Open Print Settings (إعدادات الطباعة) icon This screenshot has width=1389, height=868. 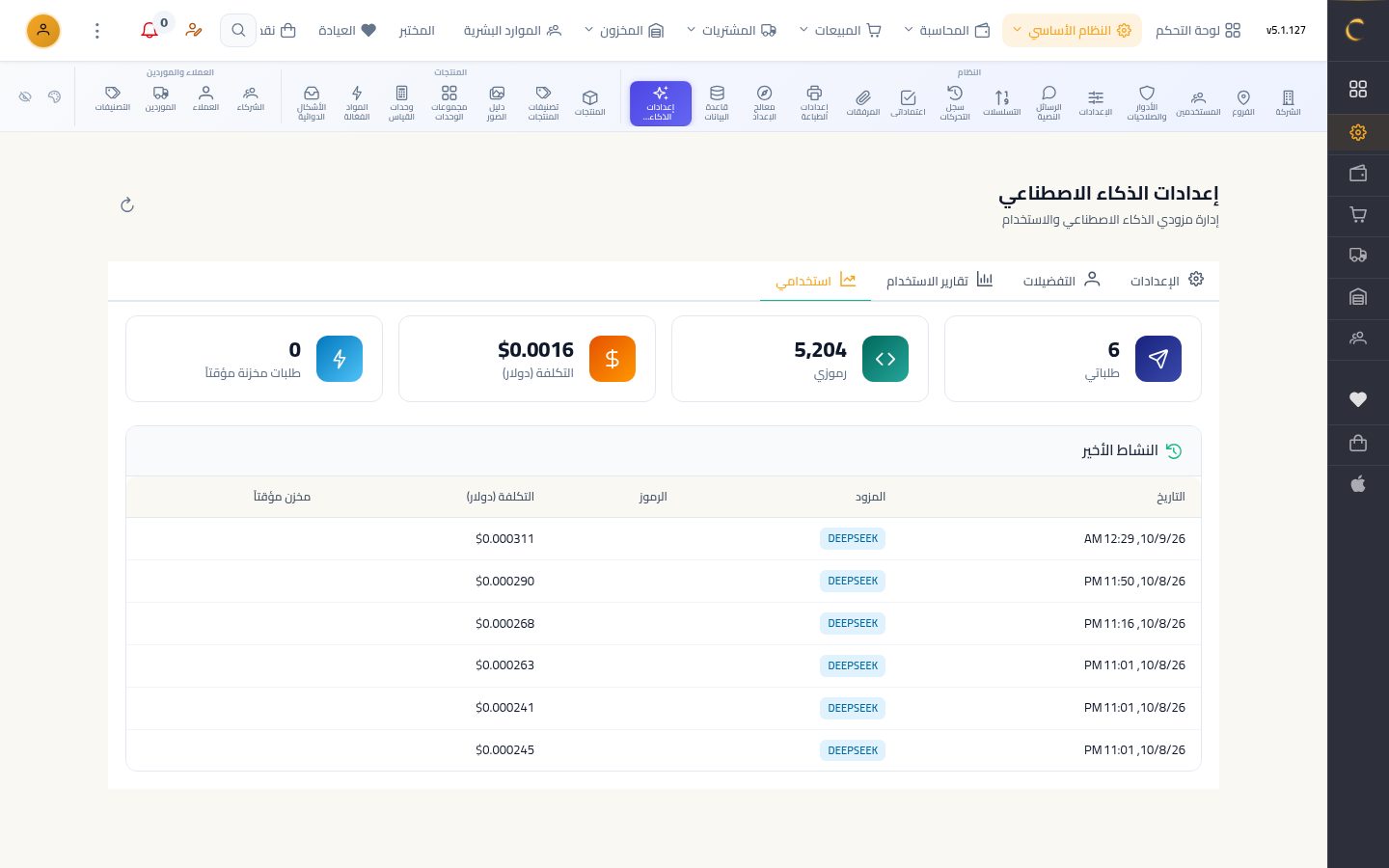click(814, 103)
